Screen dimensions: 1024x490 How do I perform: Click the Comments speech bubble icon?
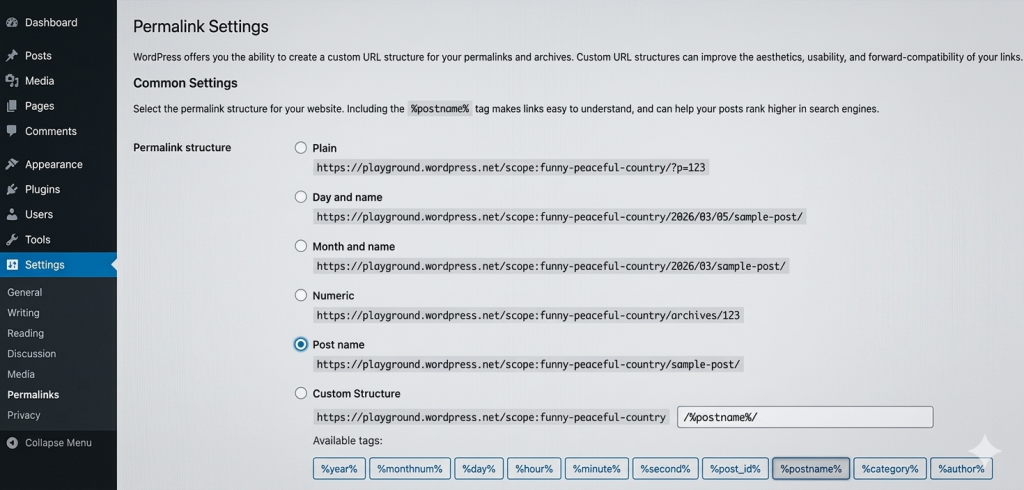(11, 131)
